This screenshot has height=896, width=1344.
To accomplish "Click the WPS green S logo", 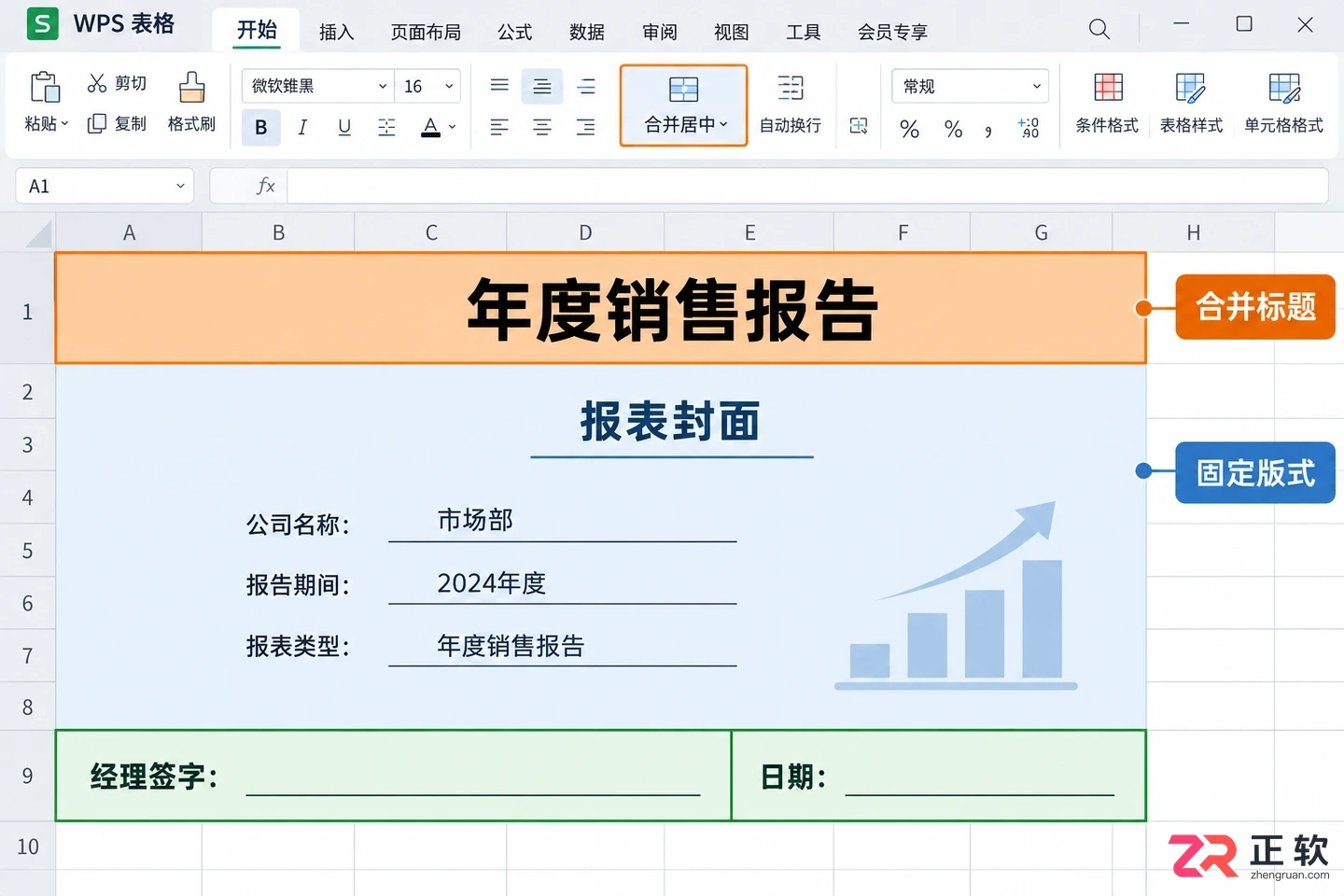I will click(42, 23).
